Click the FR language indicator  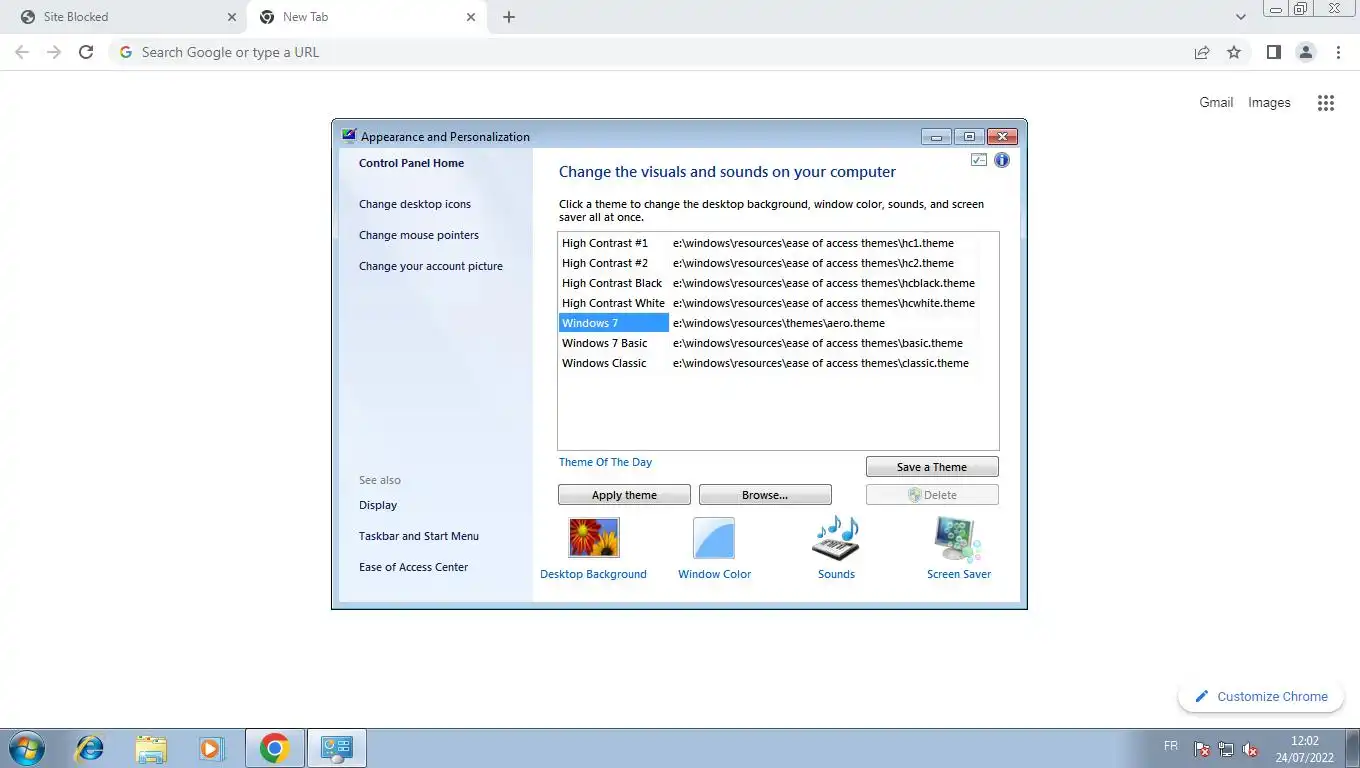[x=1171, y=746]
